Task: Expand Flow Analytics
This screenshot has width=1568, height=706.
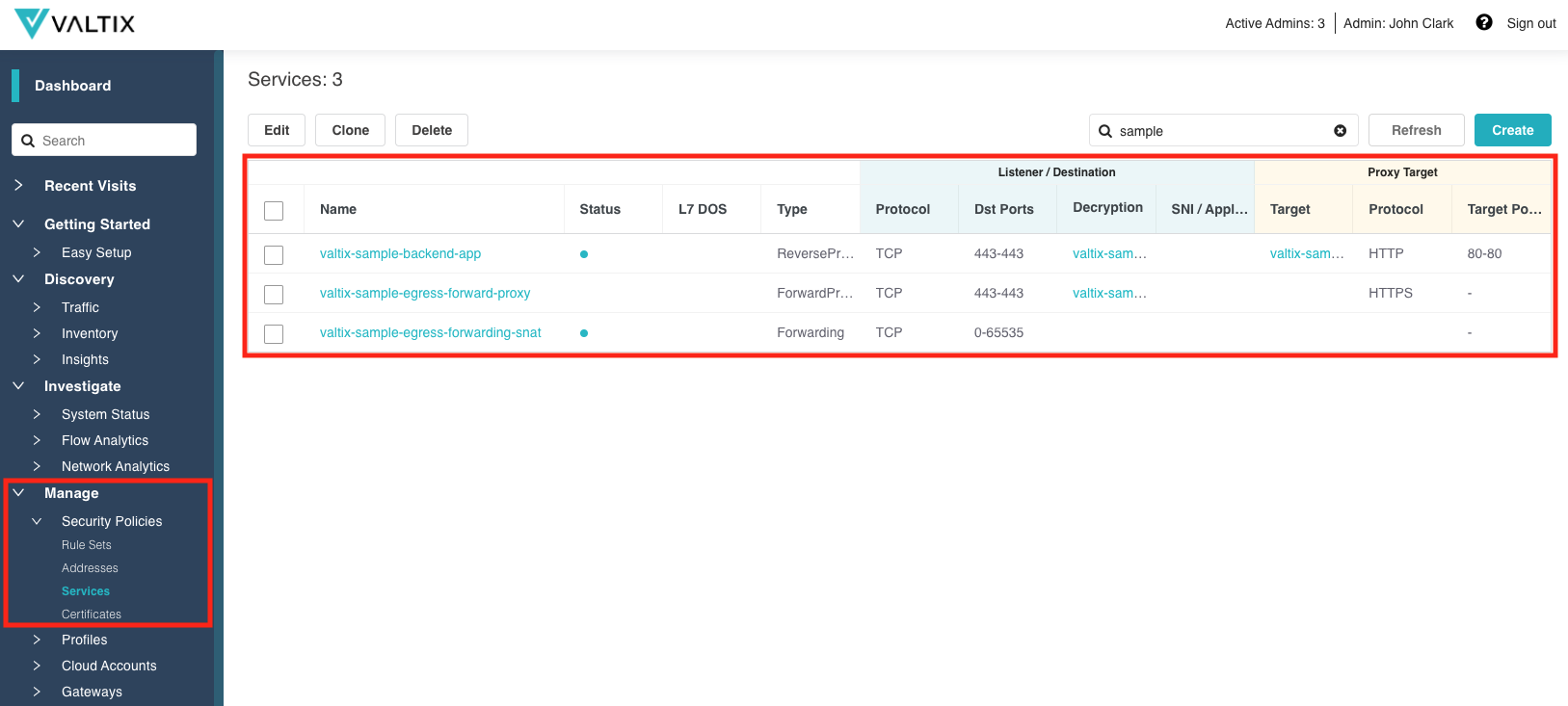Action: 37,440
